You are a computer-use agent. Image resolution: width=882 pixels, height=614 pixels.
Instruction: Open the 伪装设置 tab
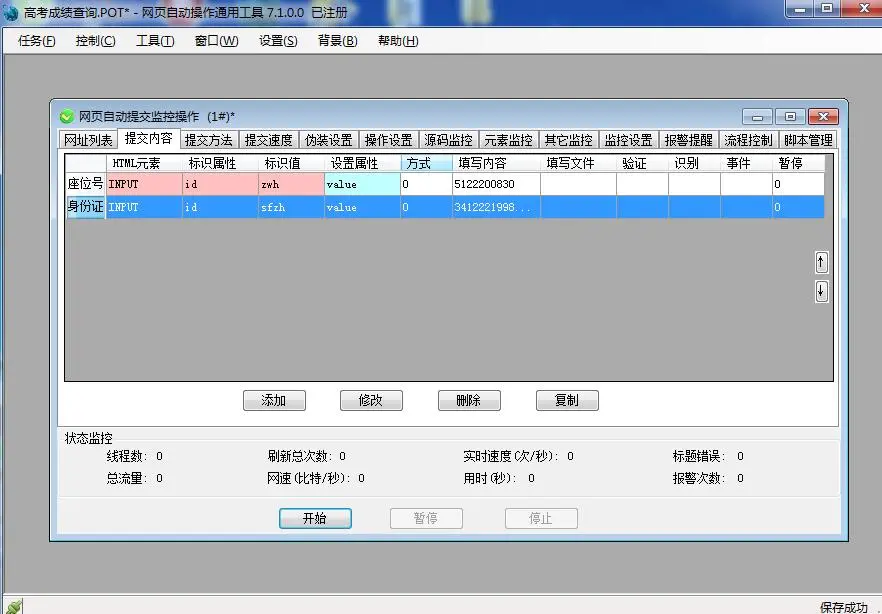(328, 140)
